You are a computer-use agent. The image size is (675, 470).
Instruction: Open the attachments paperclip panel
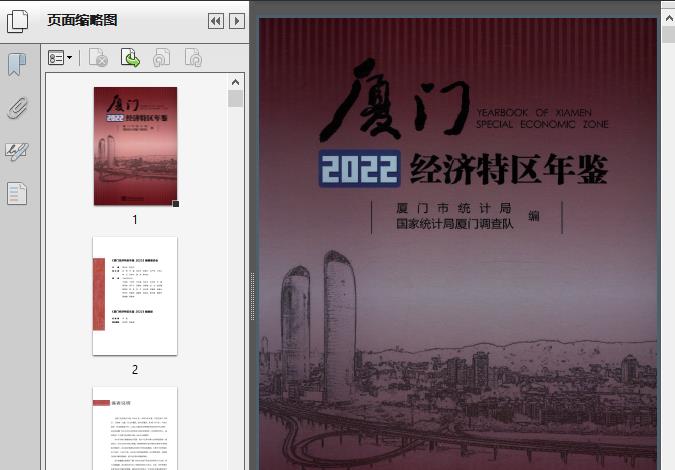coord(17,108)
